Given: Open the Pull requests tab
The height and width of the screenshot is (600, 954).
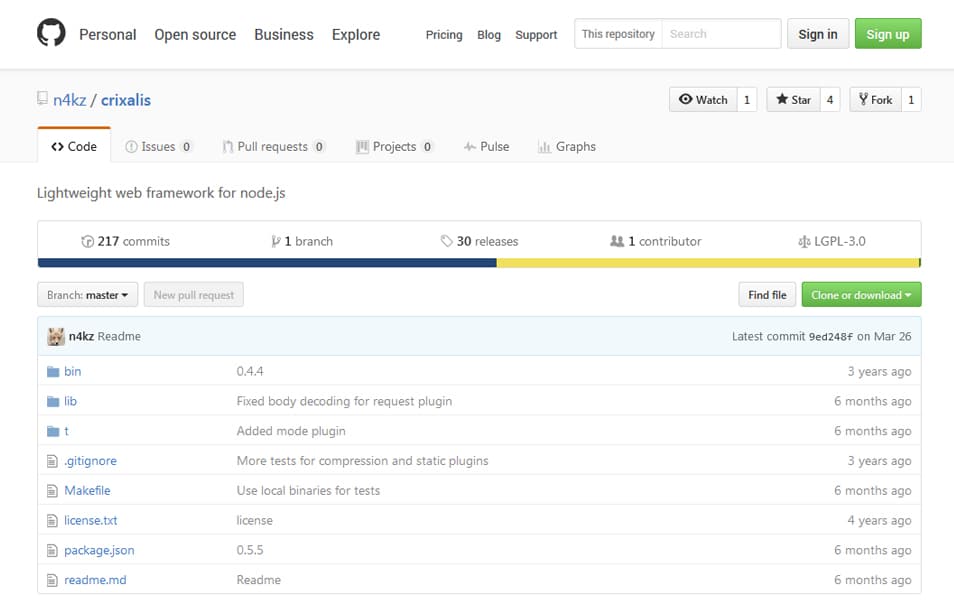Looking at the screenshot, I should coord(272,146).
